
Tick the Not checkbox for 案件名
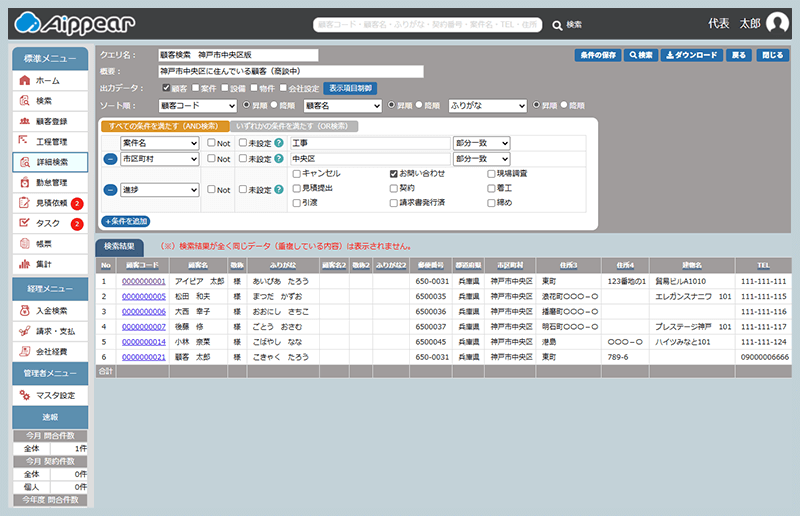click(210, 144)
